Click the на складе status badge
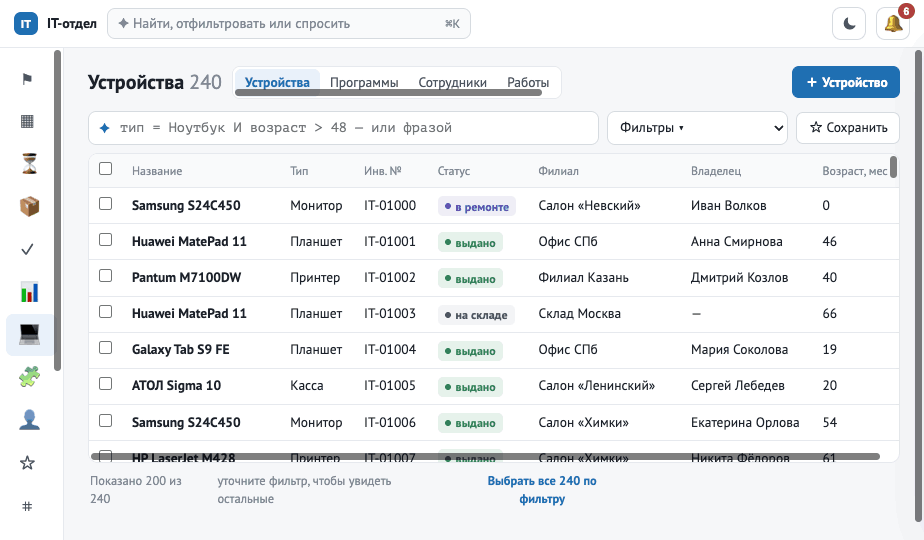Screen dimensions: 924x540 tap(476, 315)
